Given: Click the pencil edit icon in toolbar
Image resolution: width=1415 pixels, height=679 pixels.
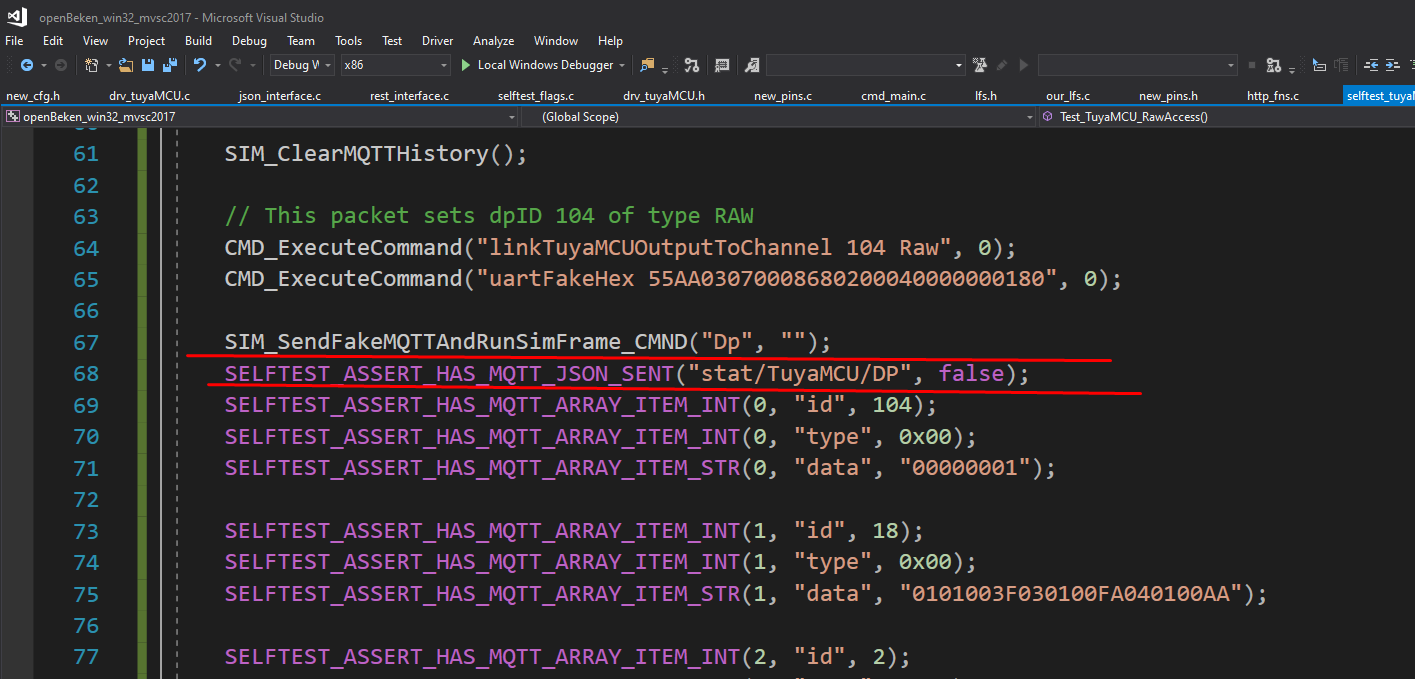Looking at the screenshot, I should click(x=1002, y=65).
